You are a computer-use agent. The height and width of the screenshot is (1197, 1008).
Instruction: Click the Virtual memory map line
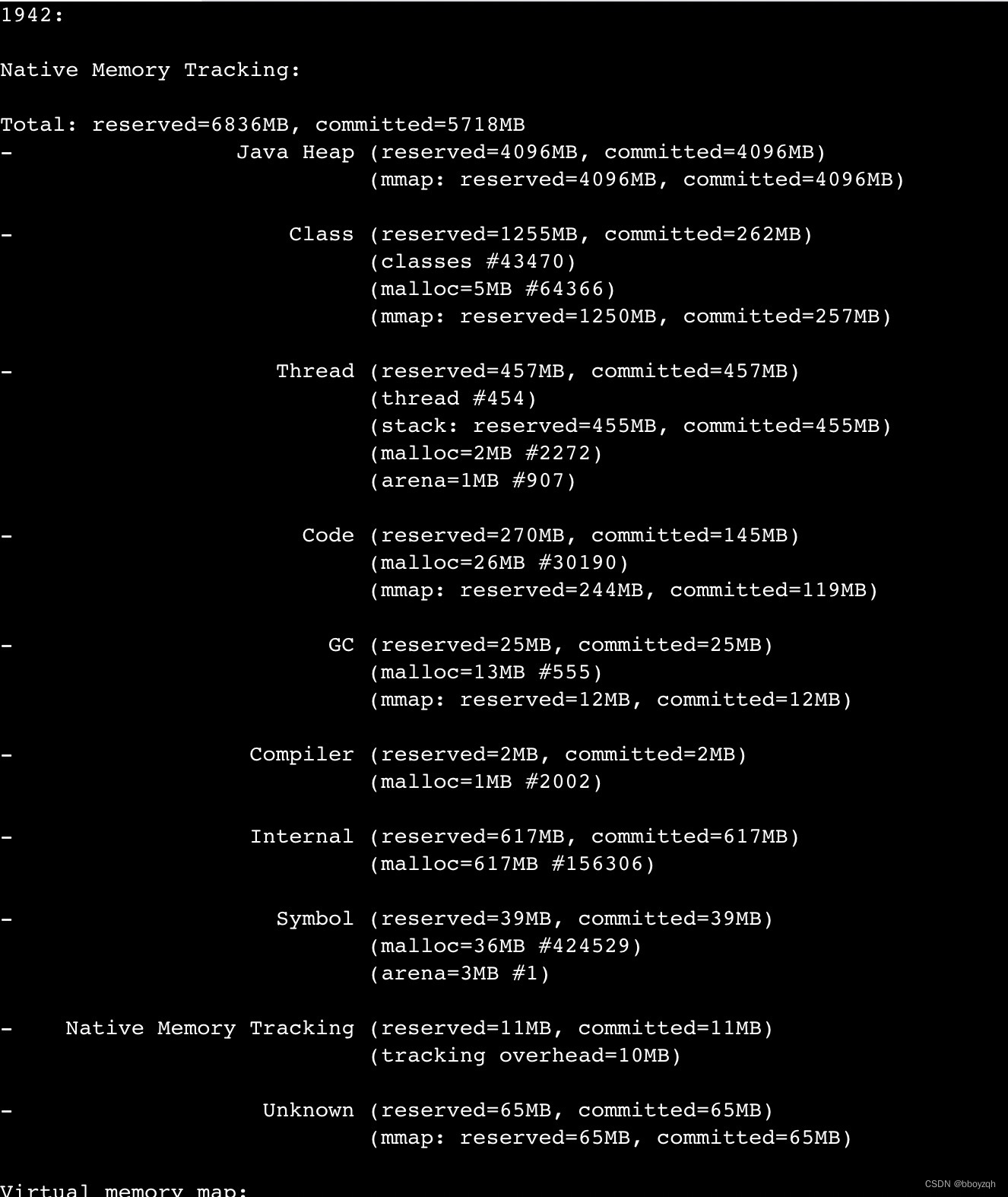[x=124, y=1189]
